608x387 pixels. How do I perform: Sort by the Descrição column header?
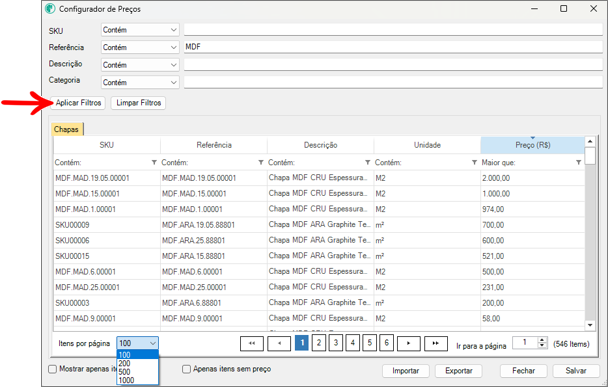(x=320, y=145)
